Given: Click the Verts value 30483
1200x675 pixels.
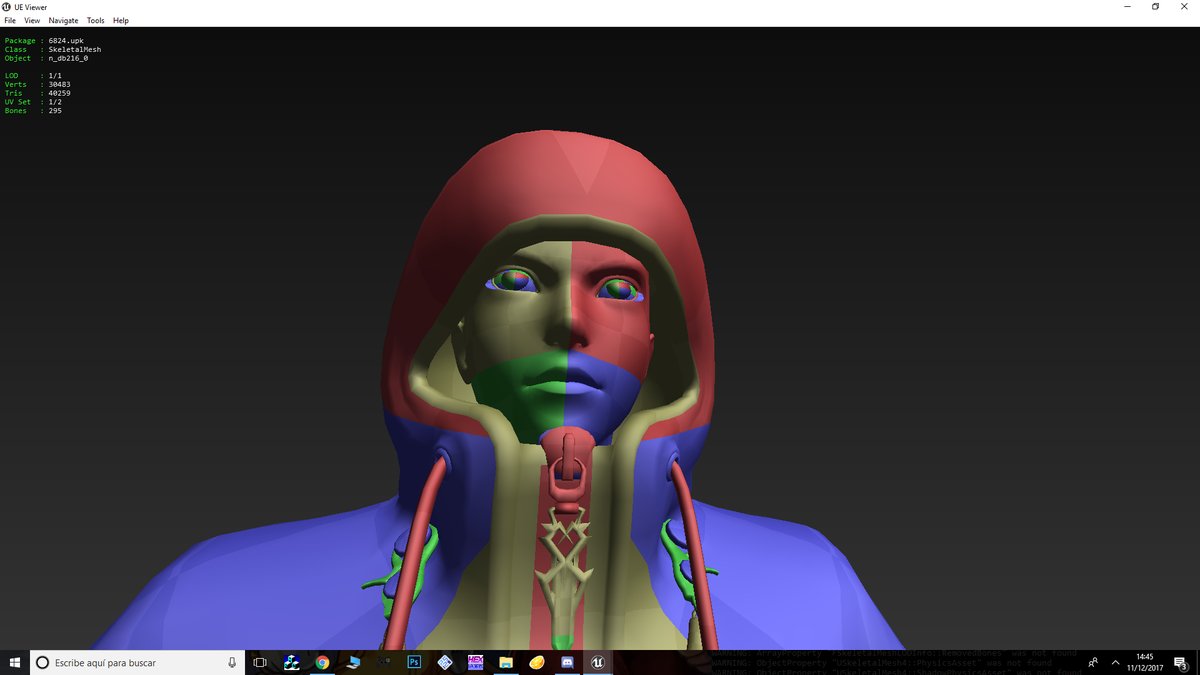Looking at the screenshot, I should pos(59,85).
